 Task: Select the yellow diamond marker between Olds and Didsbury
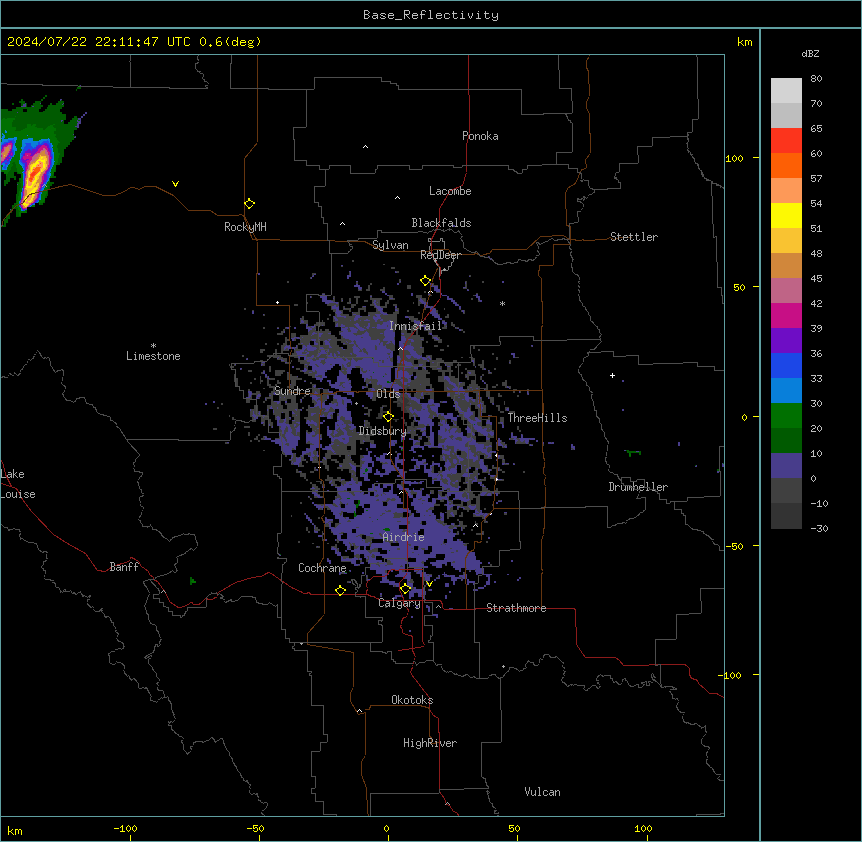pyautogui.click(x=388, y=417)
